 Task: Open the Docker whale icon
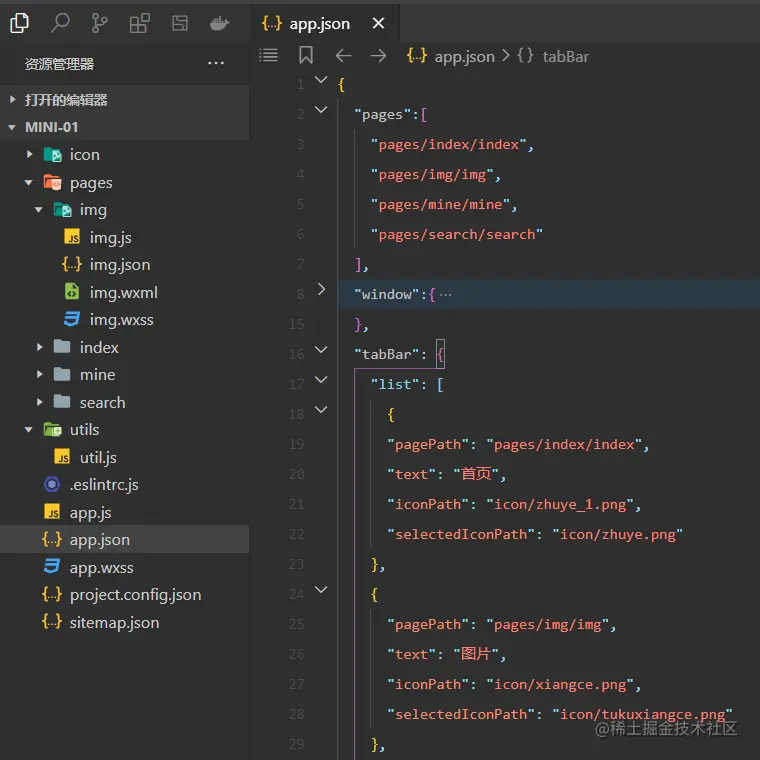pyautogui.click(x=219, y=23)
